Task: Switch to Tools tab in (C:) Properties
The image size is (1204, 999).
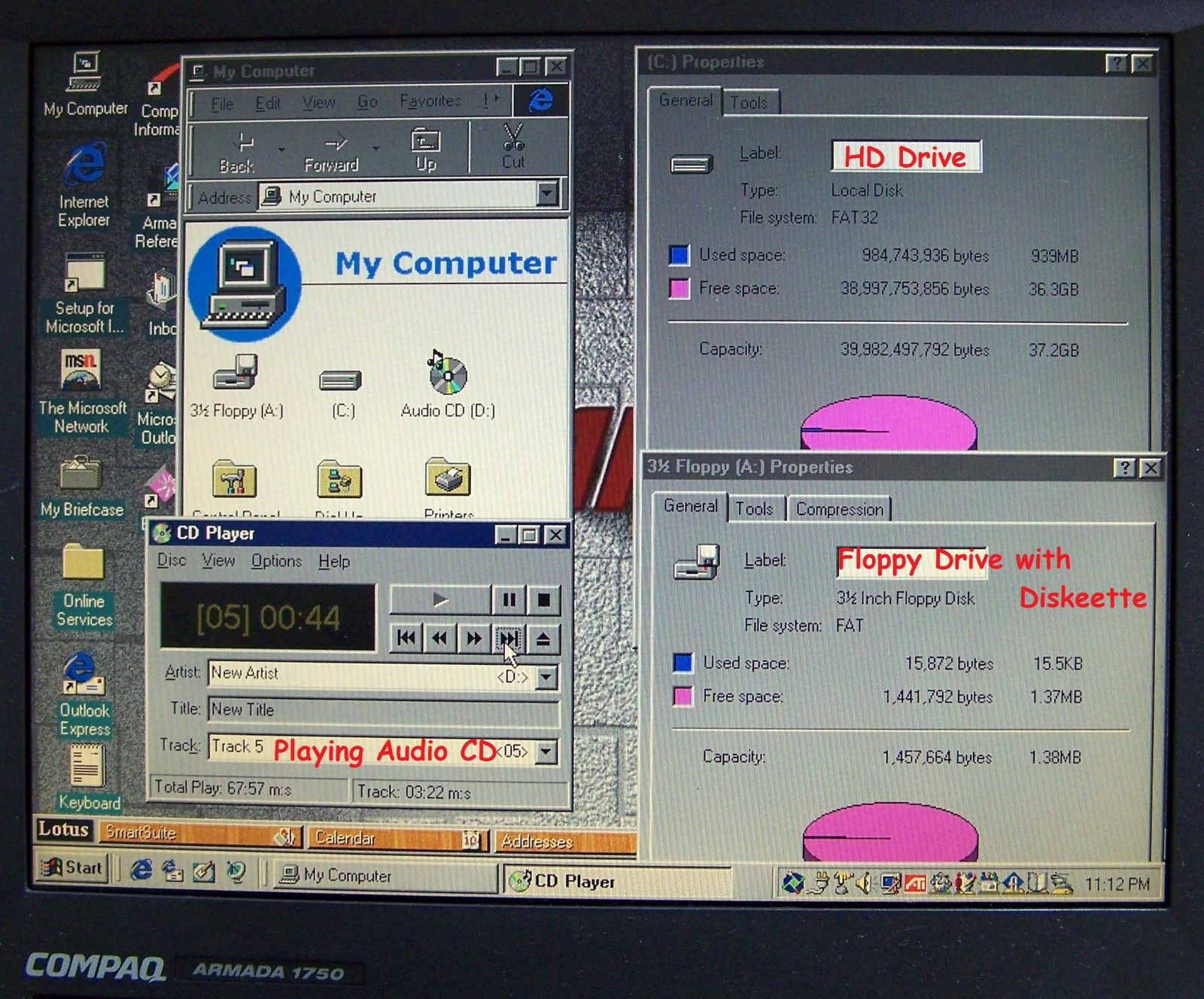Action: pyautogui.click(x=749, y=102)
